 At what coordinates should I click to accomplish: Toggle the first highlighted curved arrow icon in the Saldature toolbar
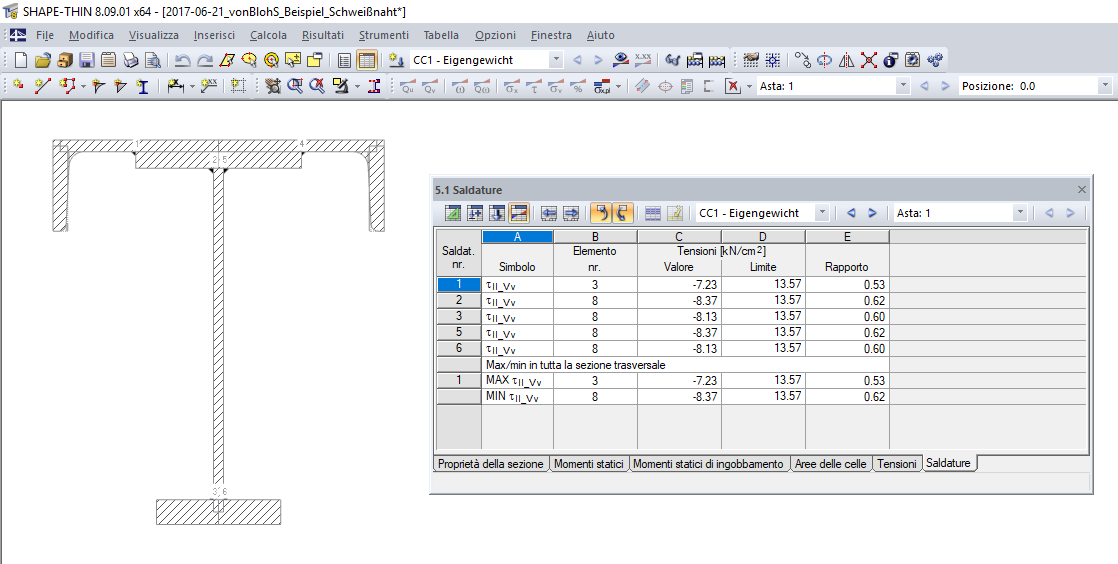[x=601, y=213]
